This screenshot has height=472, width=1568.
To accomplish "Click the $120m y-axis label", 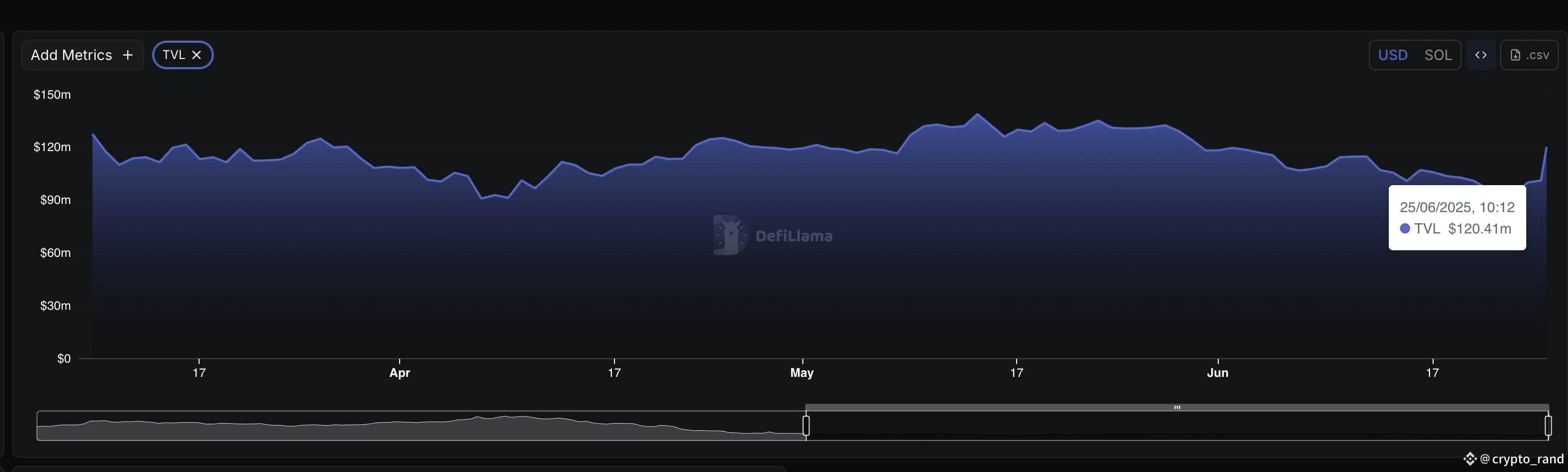I will coord(52,146).
